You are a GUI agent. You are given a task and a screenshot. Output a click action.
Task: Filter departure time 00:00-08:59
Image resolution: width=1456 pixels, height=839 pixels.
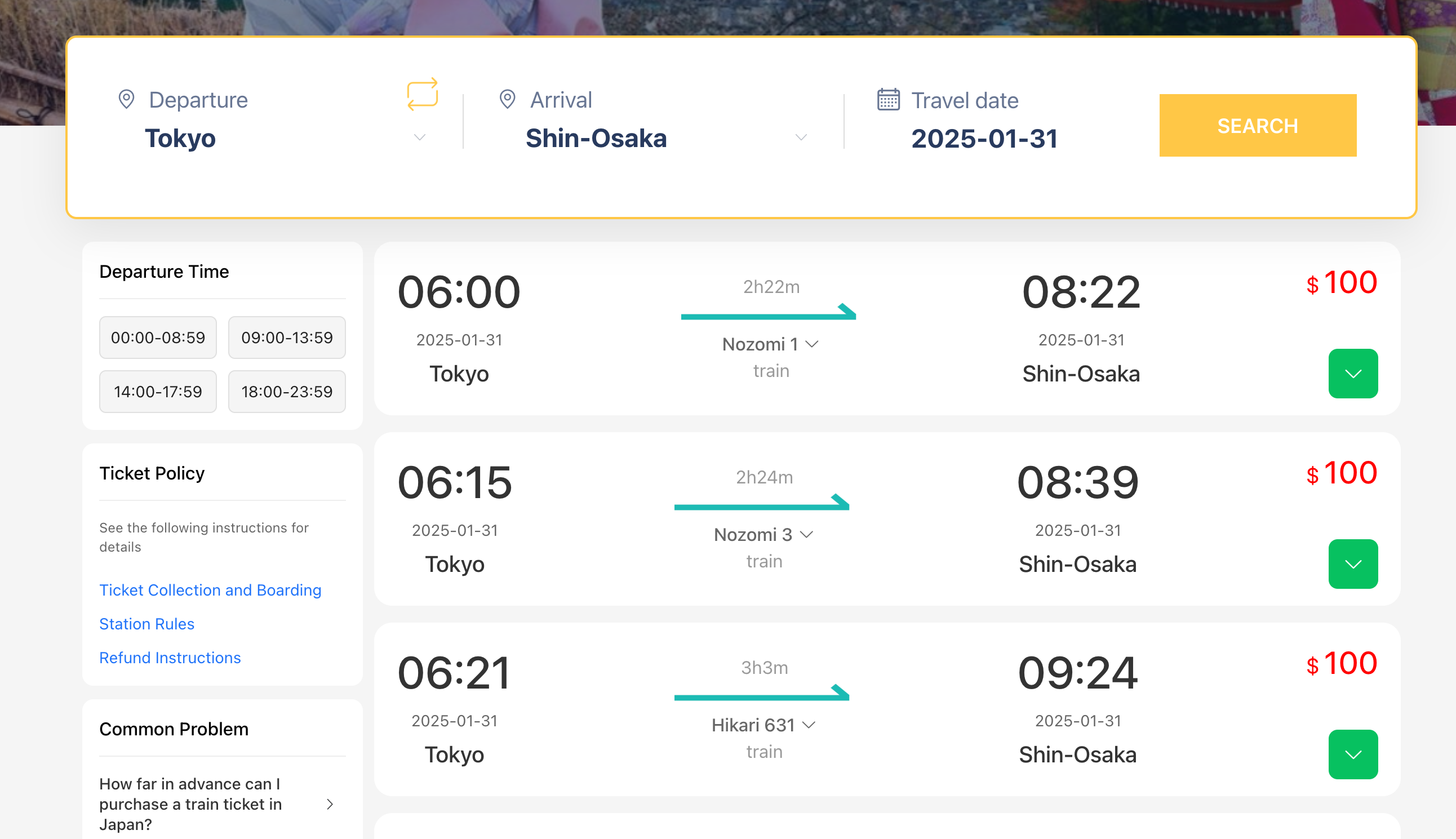pyautogui.click(x=158, y=337)
